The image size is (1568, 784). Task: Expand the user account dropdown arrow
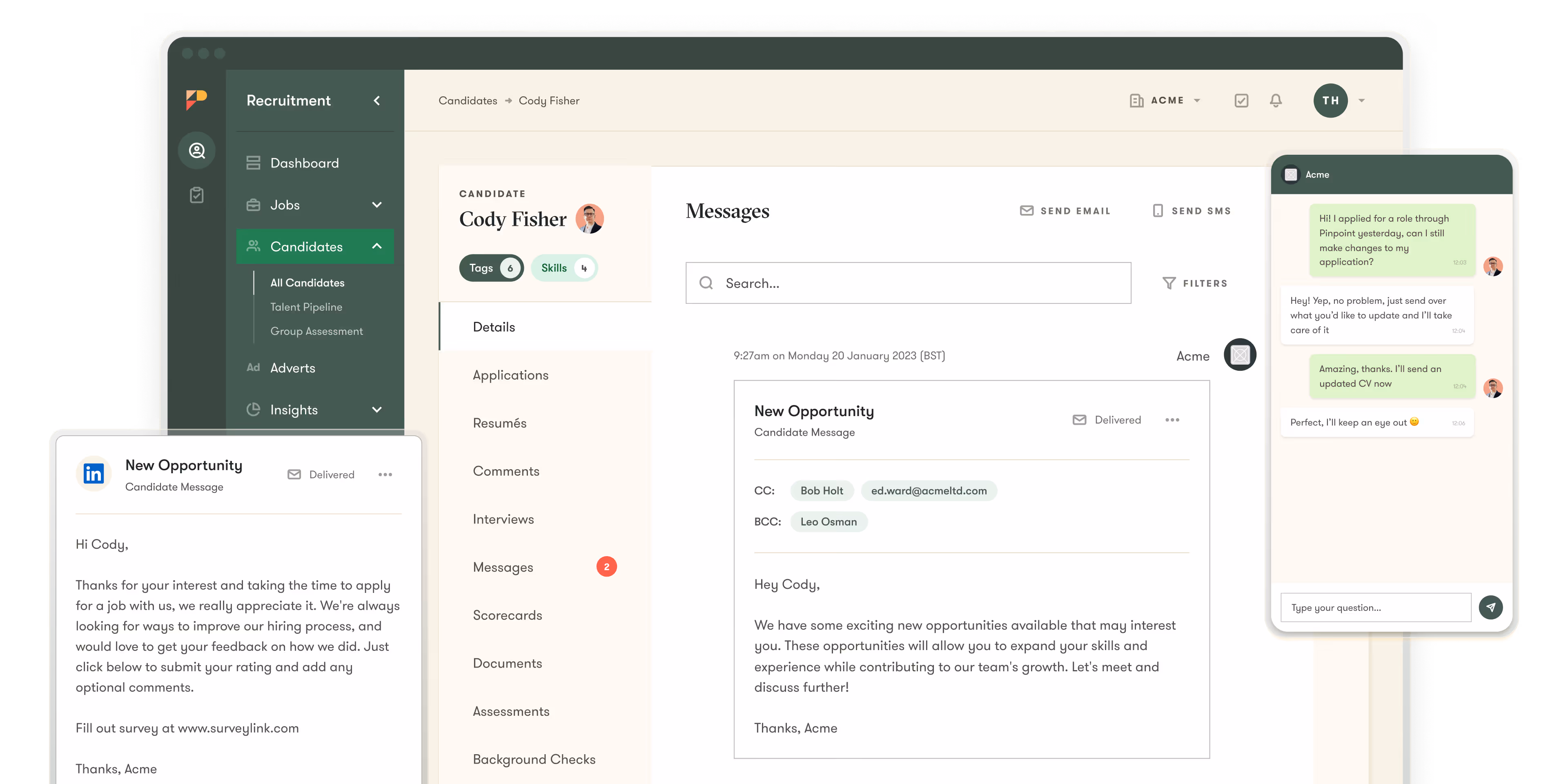click(x=1362, y=100)
